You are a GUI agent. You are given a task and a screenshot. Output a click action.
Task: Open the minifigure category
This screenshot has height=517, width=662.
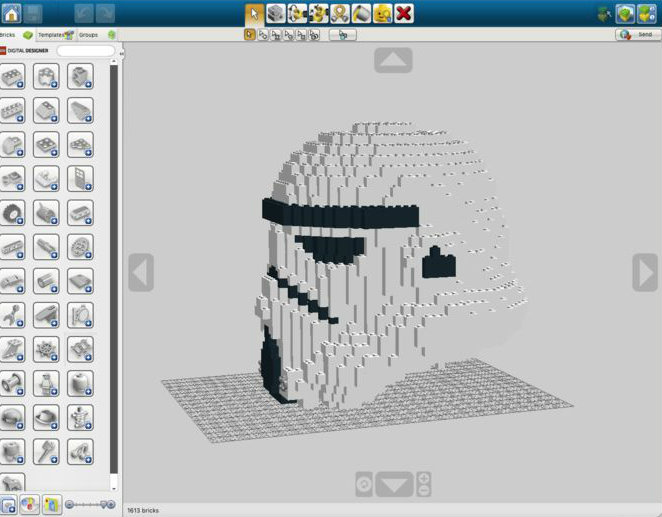(46, 384)
